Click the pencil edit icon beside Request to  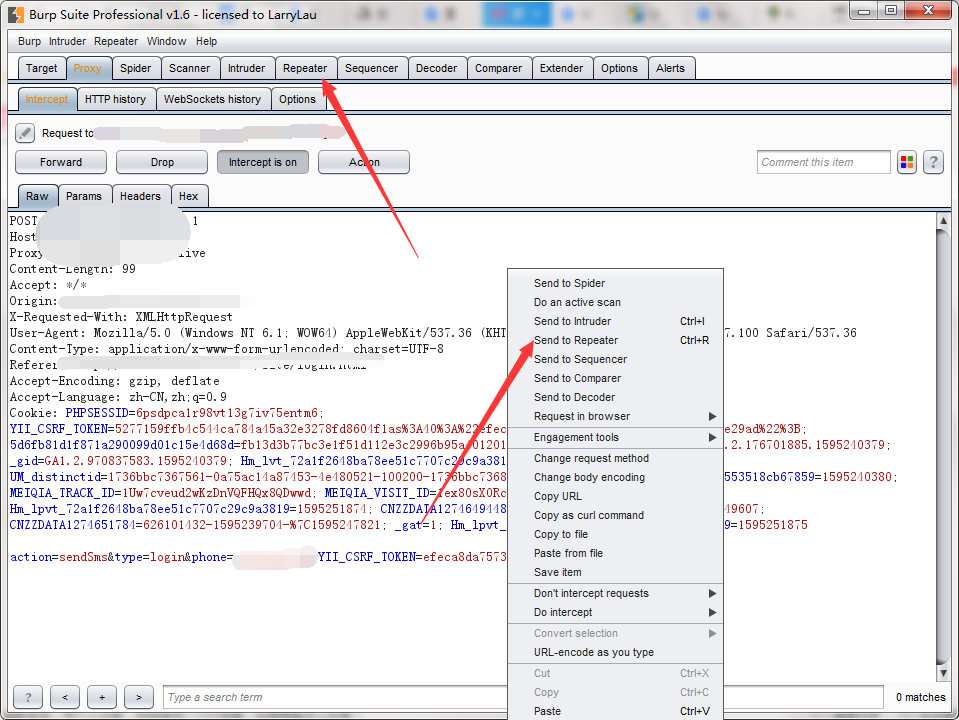[x=25, y=133]
